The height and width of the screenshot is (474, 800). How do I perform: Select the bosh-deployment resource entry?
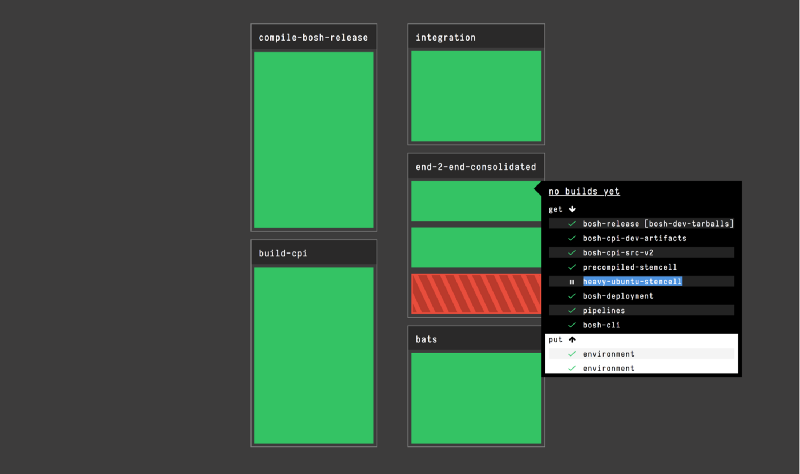(618, 296)
